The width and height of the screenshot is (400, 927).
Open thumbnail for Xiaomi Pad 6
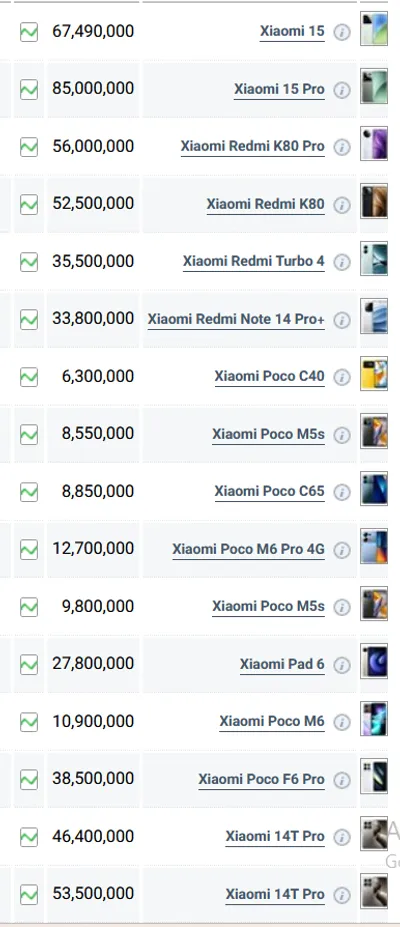pos(374,661)
